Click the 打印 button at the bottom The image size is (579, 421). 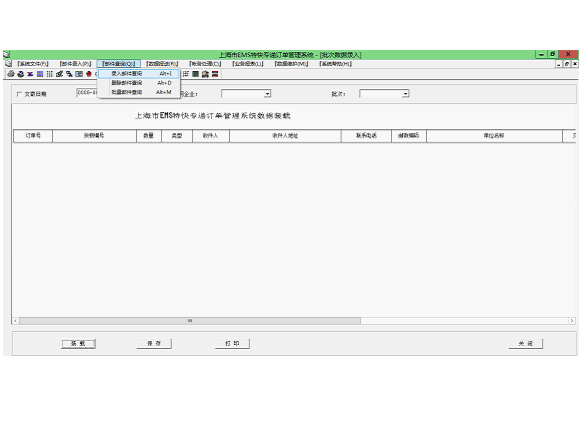click(232, 343)
